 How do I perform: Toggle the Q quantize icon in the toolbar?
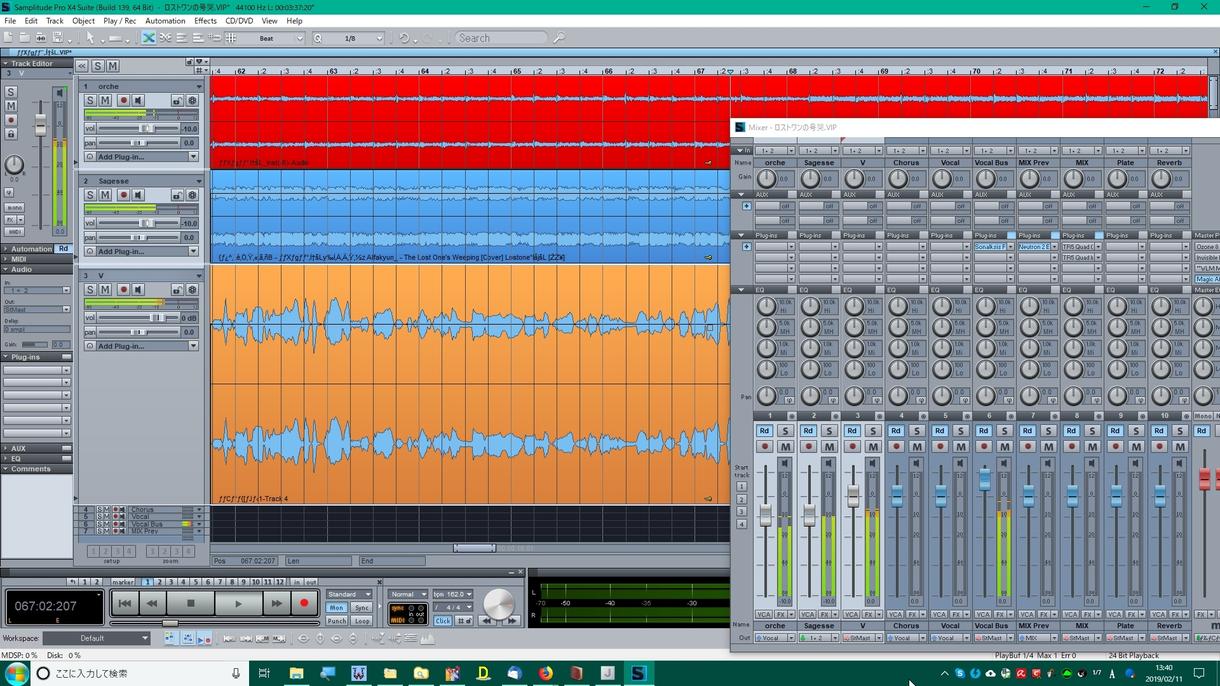318,38
